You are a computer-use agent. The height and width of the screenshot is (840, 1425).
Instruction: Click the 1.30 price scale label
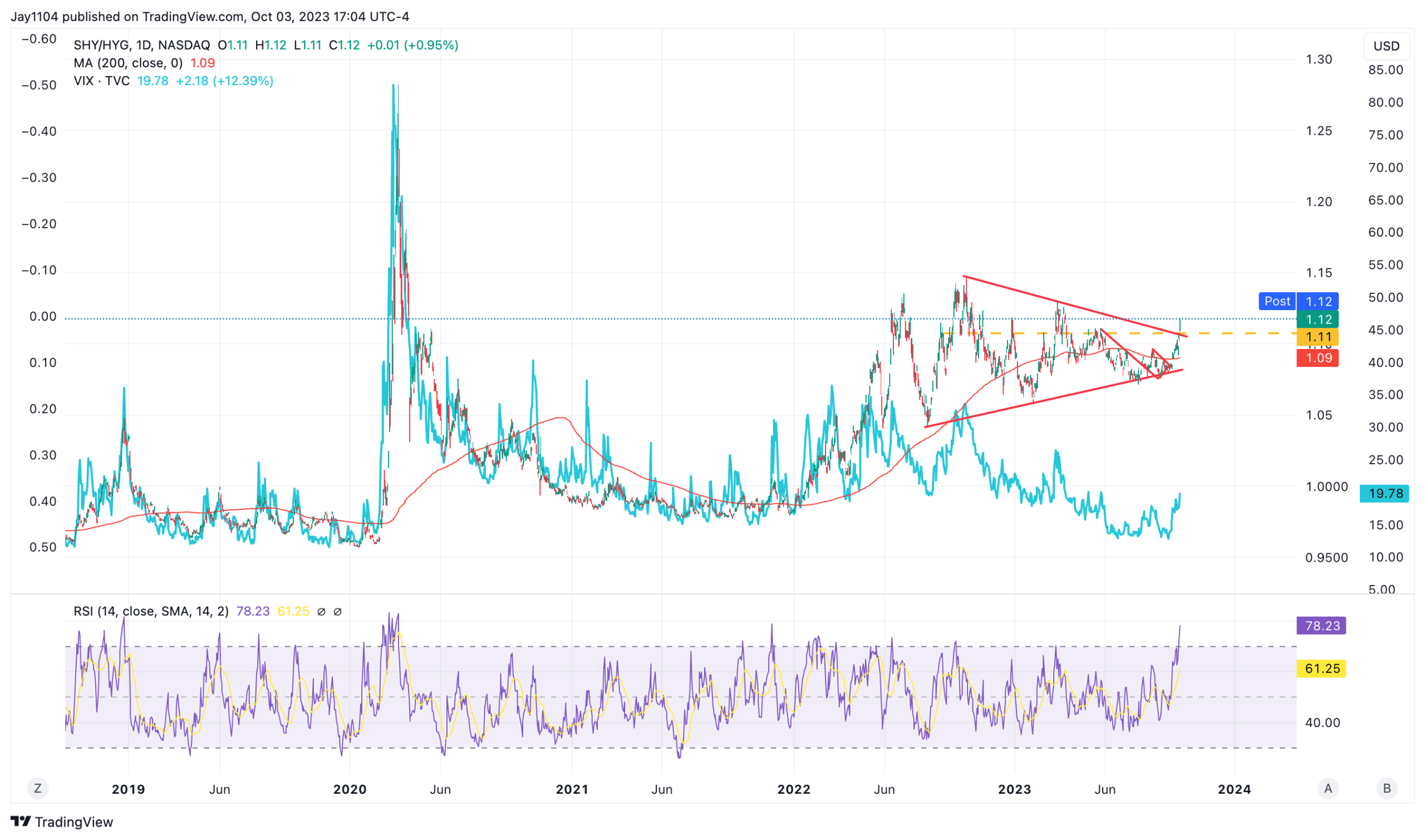(1318, 60)
